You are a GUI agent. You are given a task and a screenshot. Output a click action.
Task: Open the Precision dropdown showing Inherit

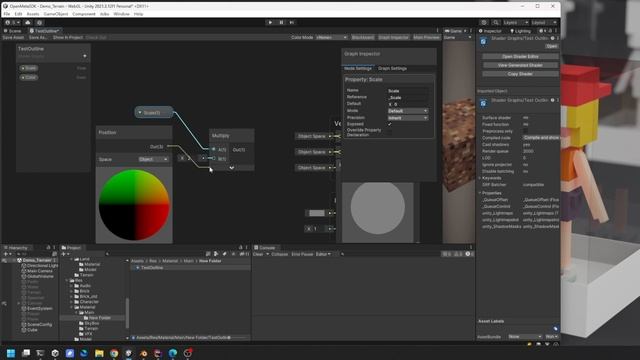[407, 118]
